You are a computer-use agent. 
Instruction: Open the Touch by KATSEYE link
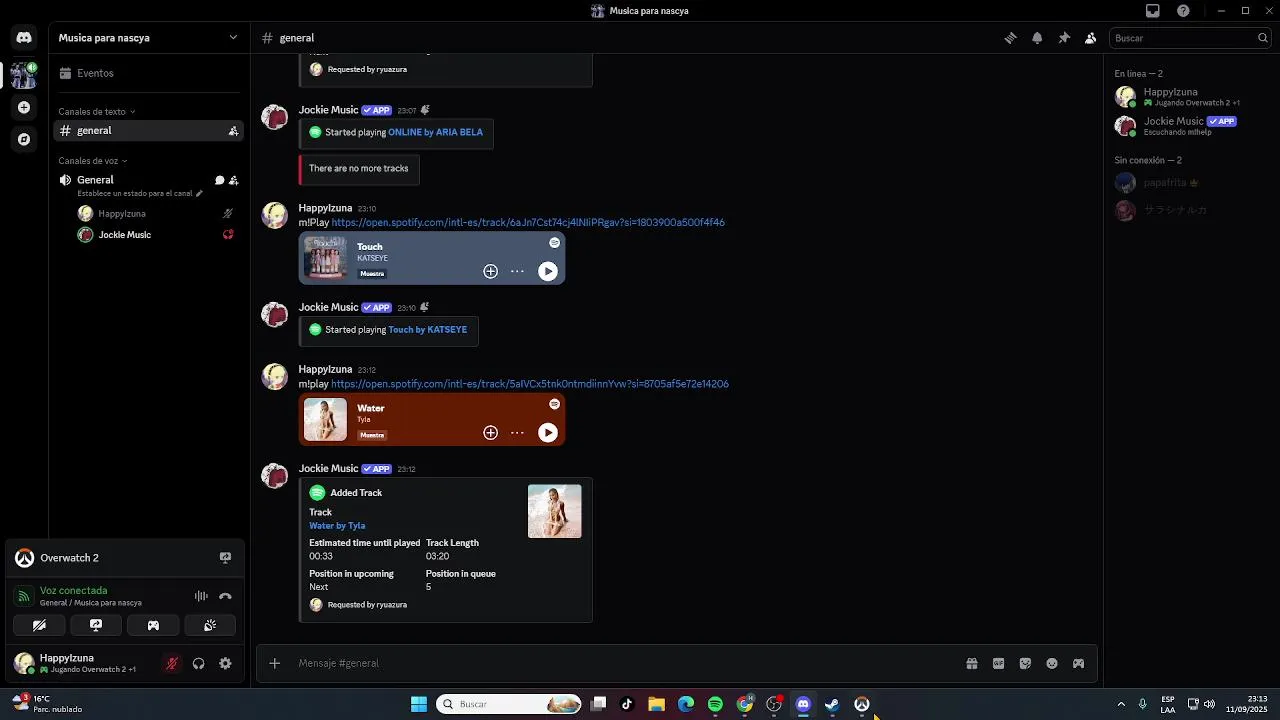tap(427, 330)
